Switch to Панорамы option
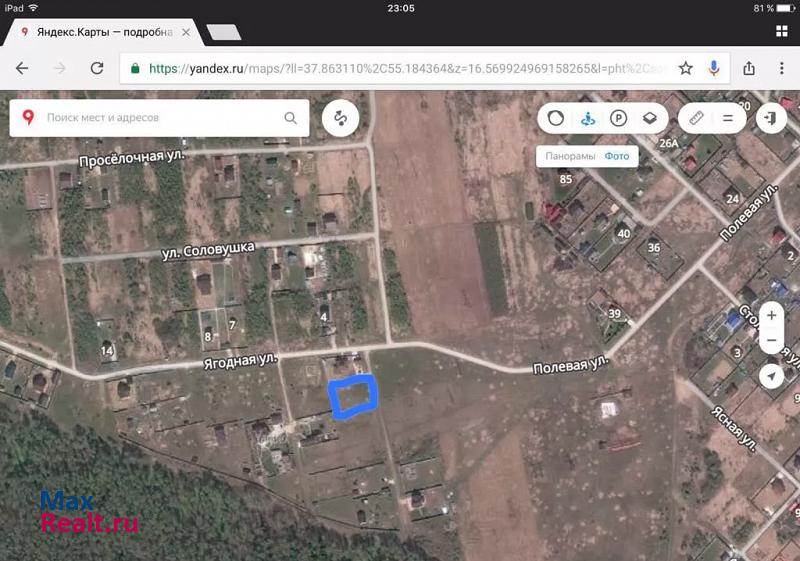800x561 pixels. pos(570,156)
